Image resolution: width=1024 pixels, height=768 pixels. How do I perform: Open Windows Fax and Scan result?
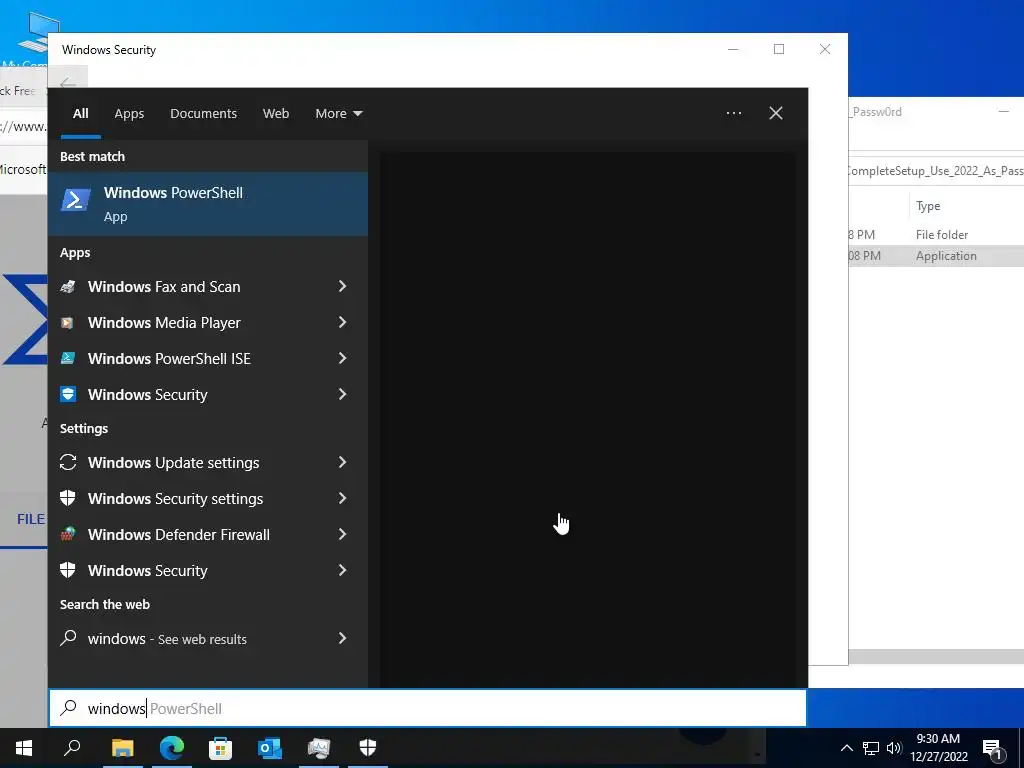(208, 287)
